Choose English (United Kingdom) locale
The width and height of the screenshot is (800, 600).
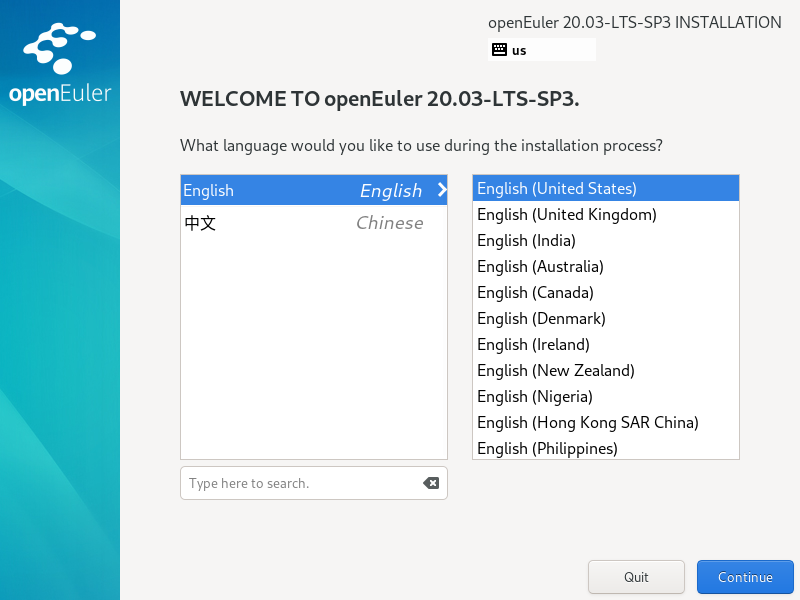[x=606, y=214]
